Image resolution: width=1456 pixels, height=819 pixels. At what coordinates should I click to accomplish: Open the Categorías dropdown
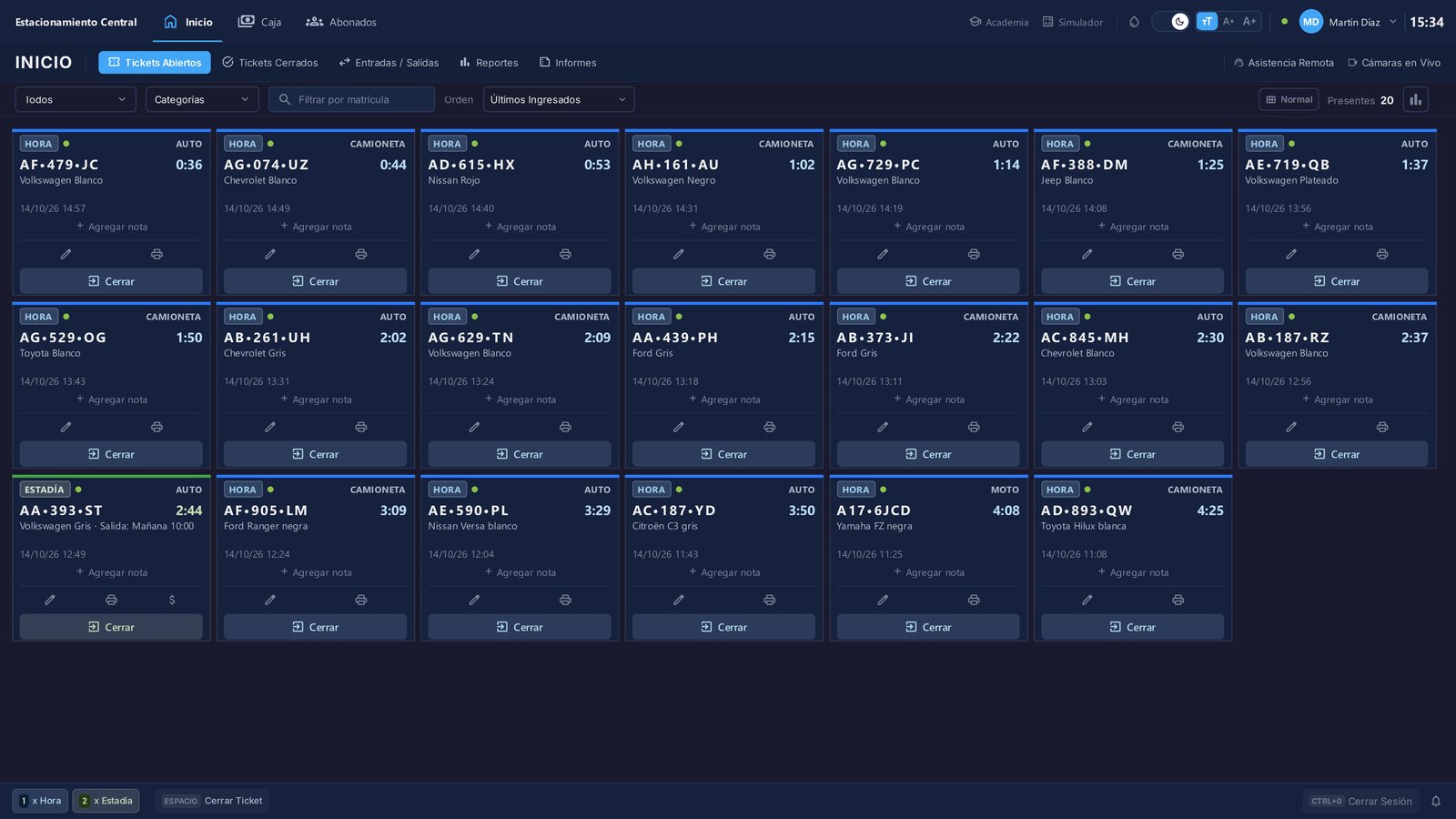pos(202,99)
